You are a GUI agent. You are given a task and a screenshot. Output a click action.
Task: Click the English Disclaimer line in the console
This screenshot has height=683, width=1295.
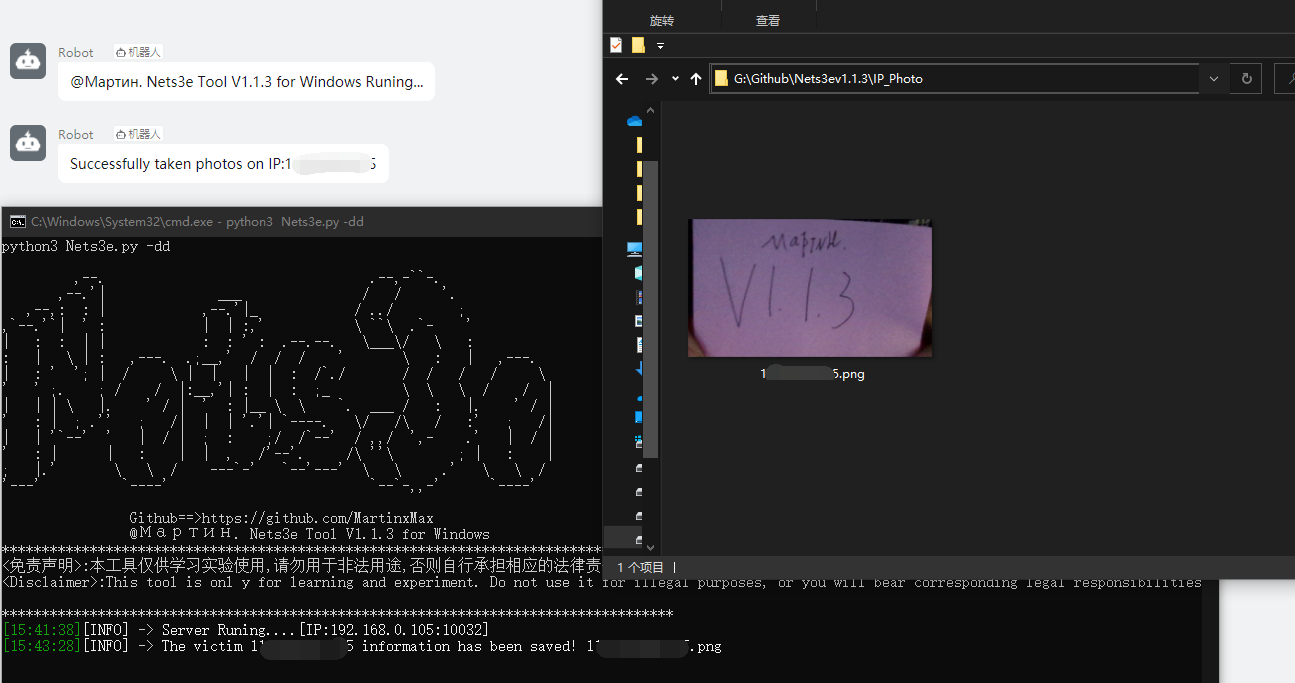tap(602, 582)
